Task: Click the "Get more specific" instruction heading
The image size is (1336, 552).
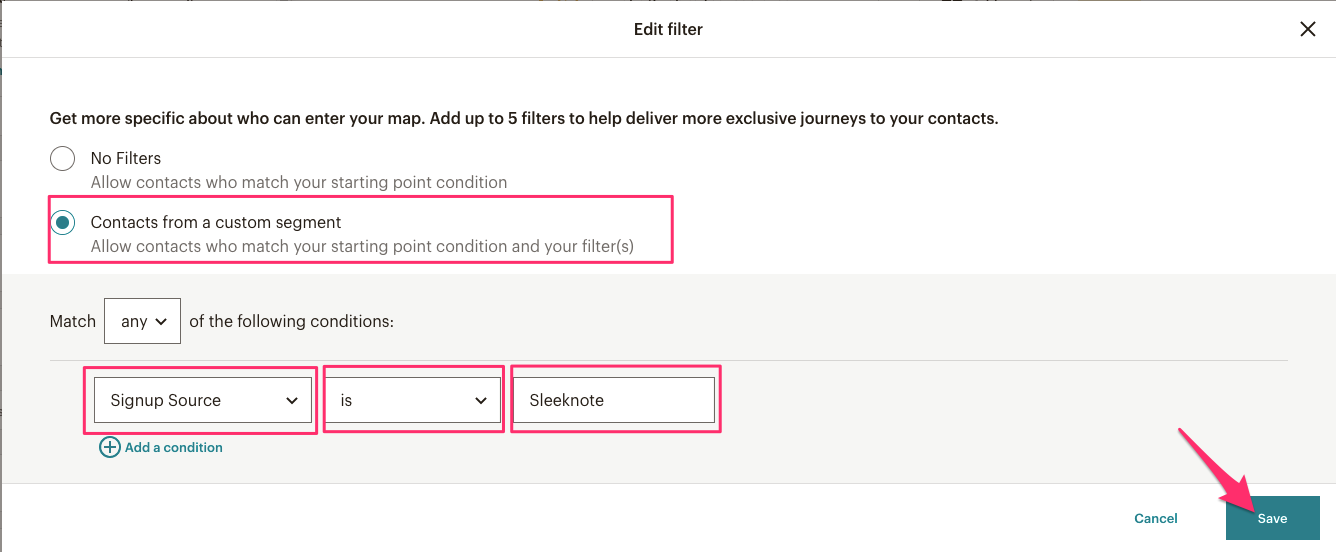Action: (524, 118)
